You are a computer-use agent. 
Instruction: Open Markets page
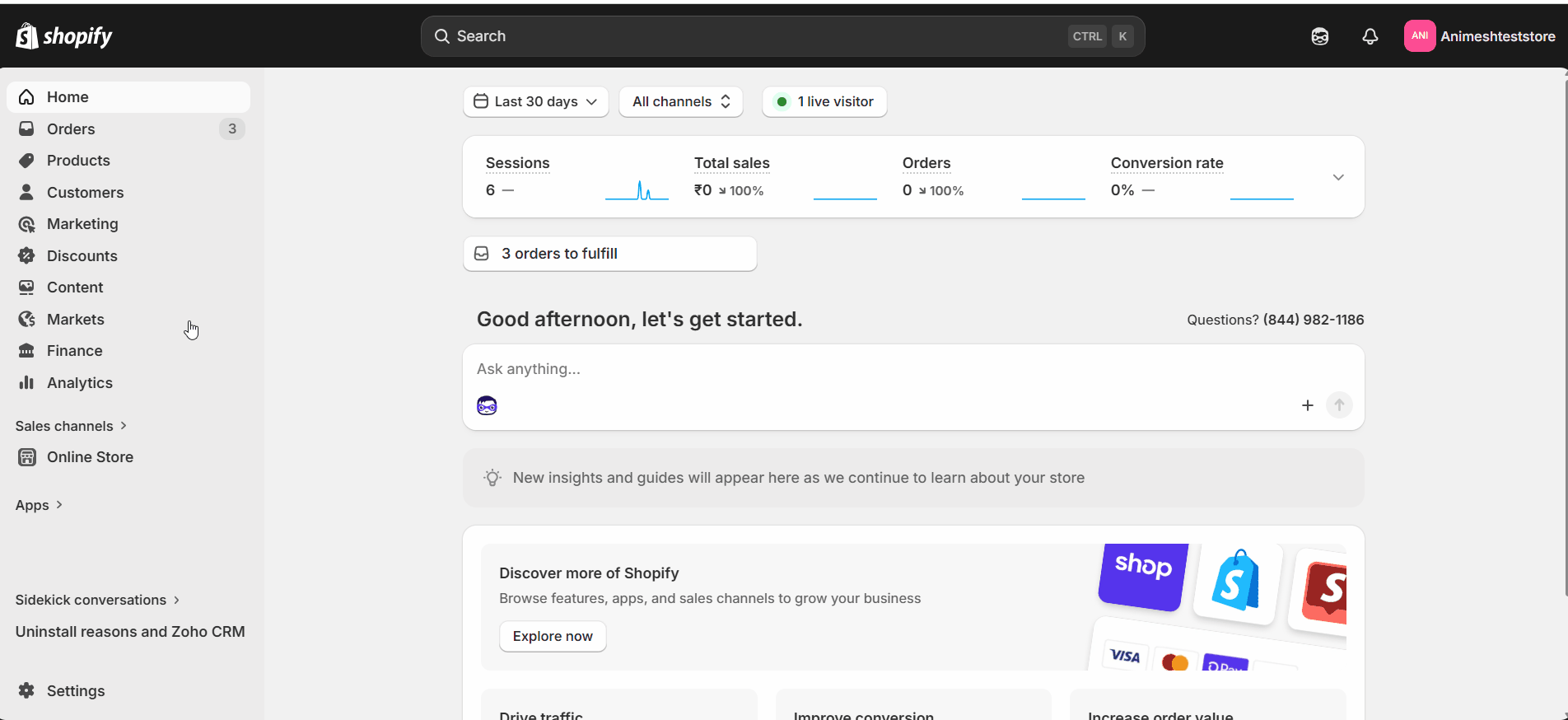pyautogui.click(x=128, y=319)
